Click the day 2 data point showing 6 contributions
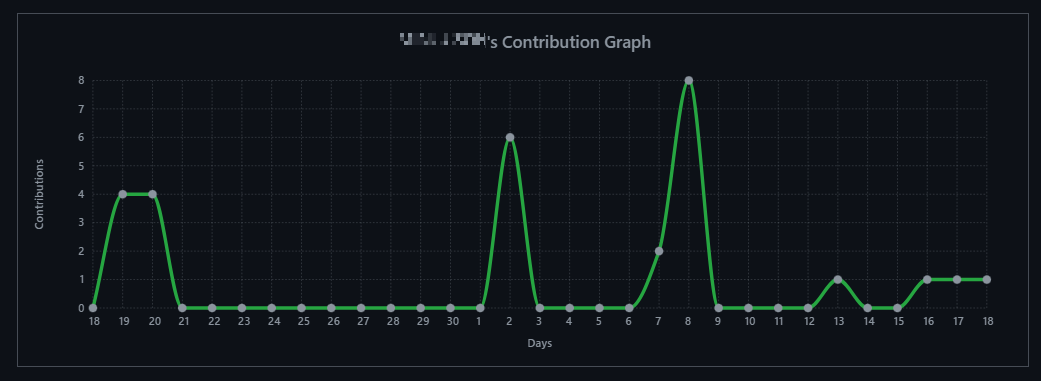Screen dimensions: 1041x381 (510, 137)
